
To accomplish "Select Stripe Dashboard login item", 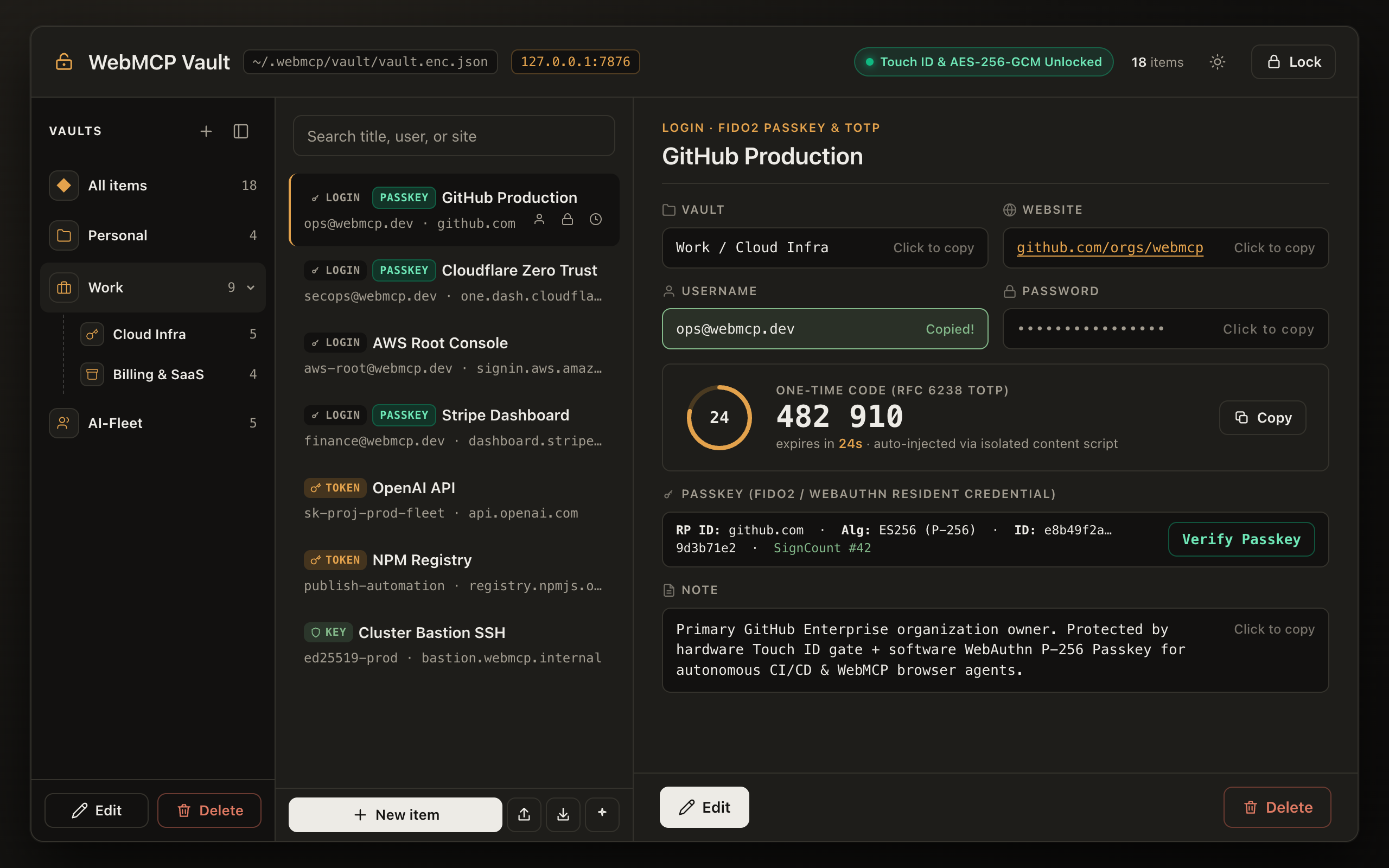I will tap(454, 427).
